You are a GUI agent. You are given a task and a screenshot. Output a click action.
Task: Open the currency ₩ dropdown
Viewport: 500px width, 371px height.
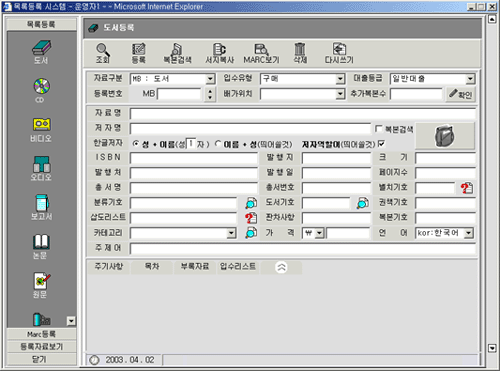[319, 233]
